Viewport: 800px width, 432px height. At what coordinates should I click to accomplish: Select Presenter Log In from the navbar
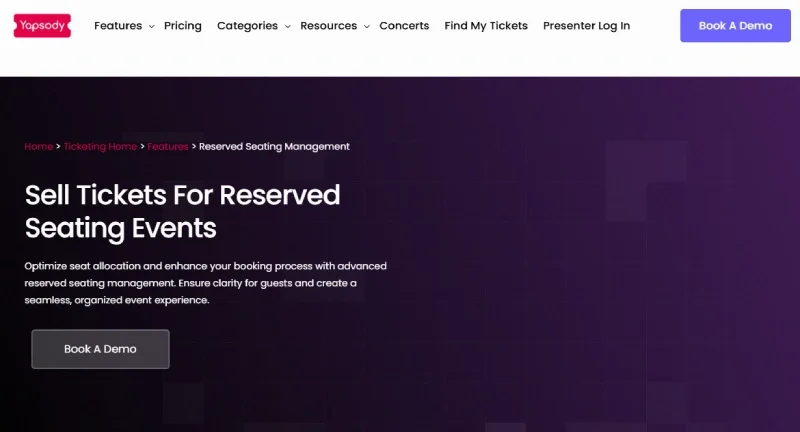[x=586, y=26]
